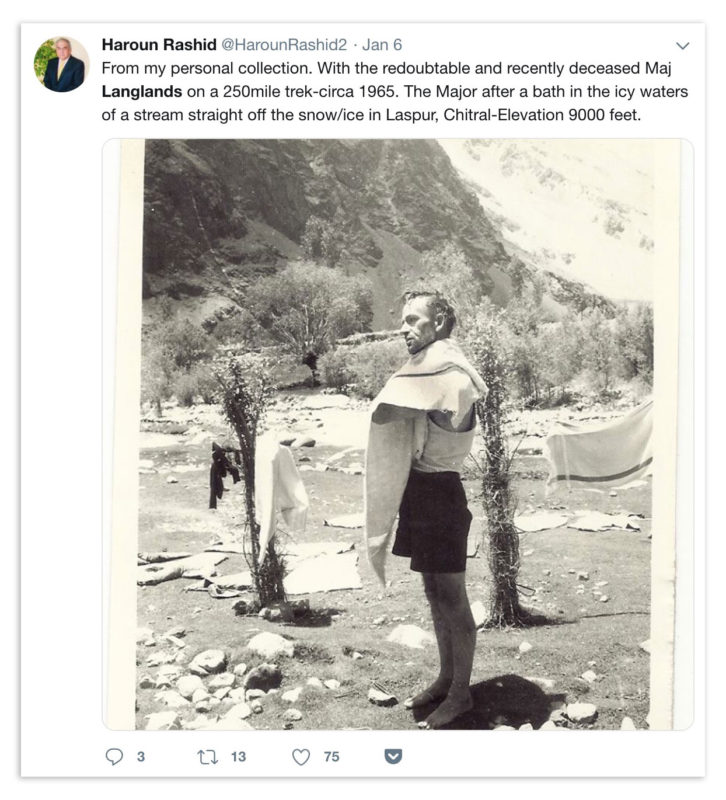Image resolution: width=726 pixels, height=800 pixels.
Task: Click the bold word Langlands
Action: point(142,92)
